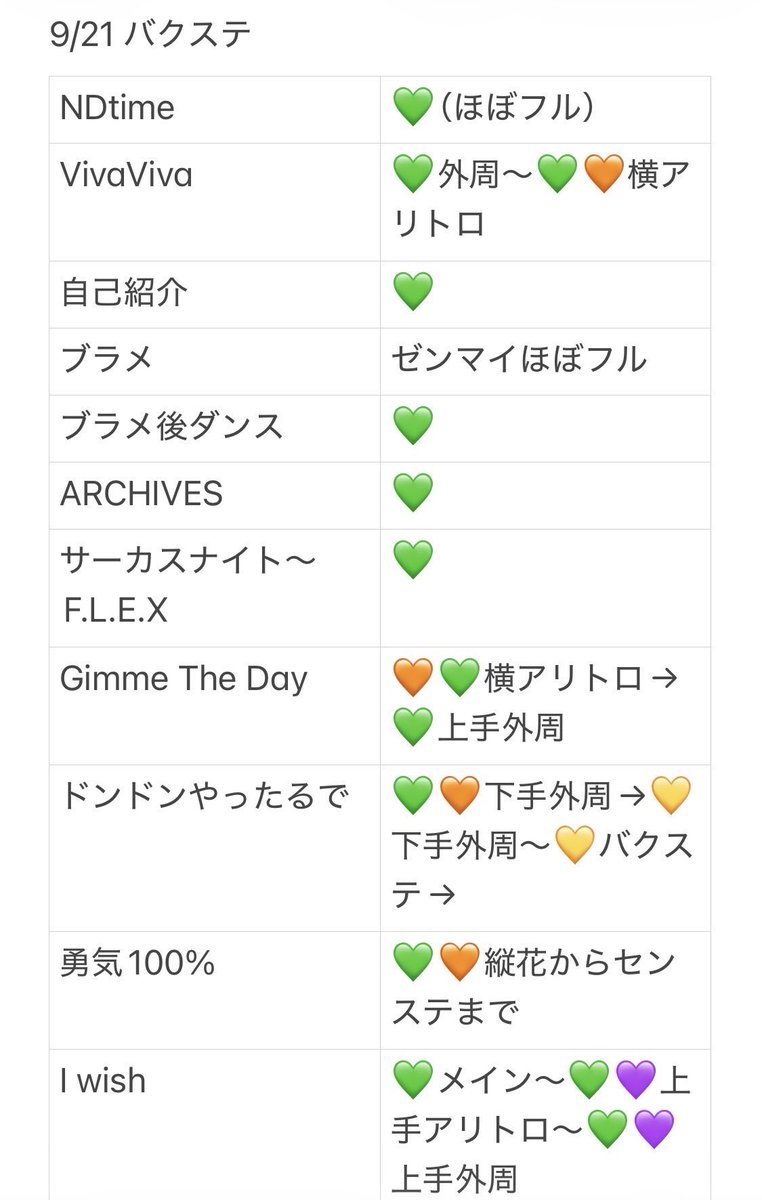762x1200 pixels.
Task: Click the I wish song cell
Action: click(215, 1125)
